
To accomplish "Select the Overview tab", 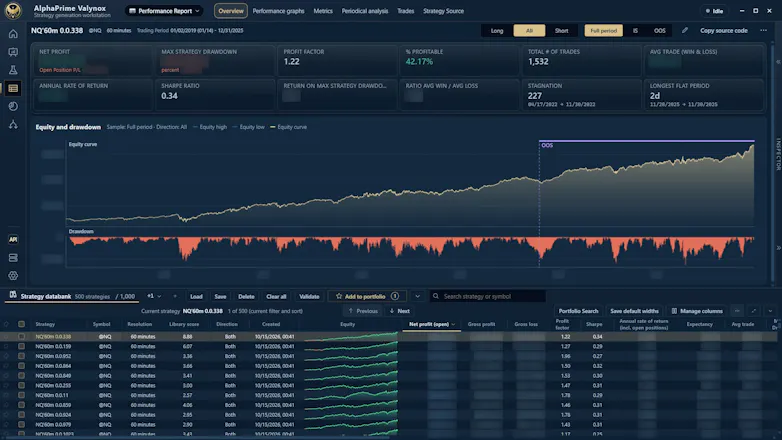I will (x=231, y=11).
